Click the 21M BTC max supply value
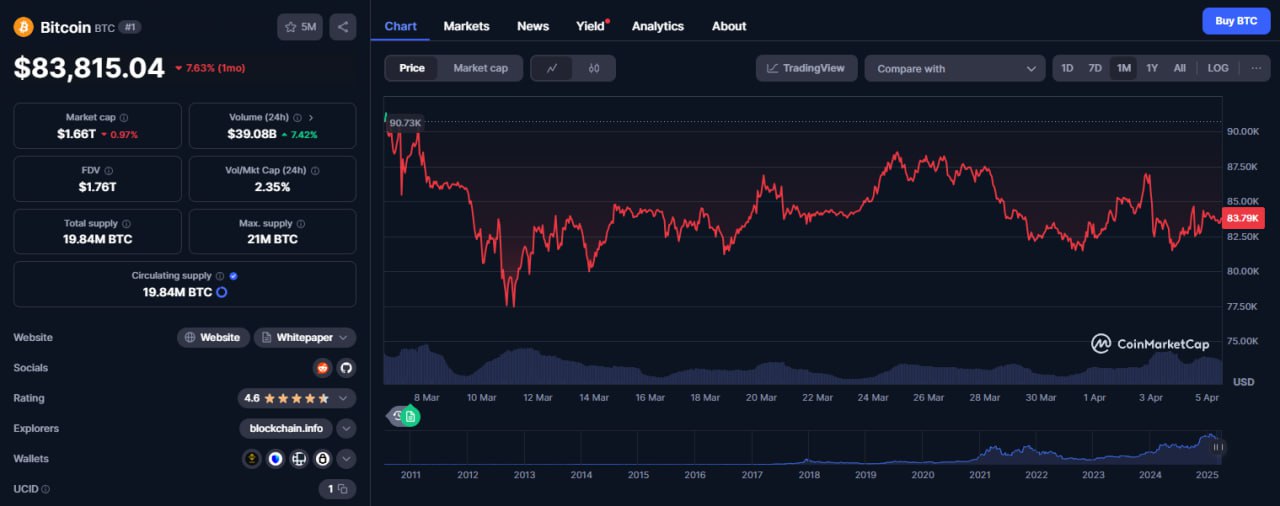The height and width of the screenshot is (506, 1280). pyautogui.click(x=272, y=239)
